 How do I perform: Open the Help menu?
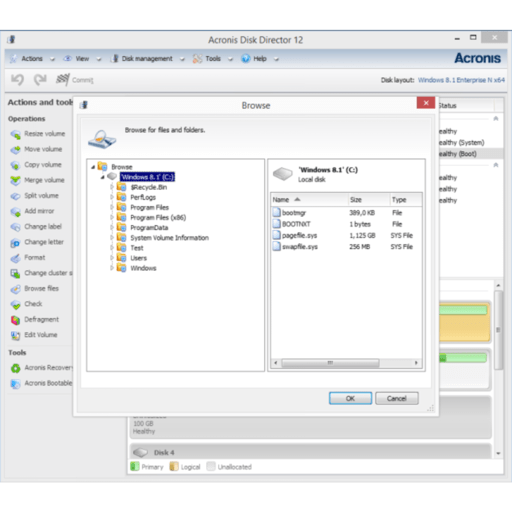point(260,59)
